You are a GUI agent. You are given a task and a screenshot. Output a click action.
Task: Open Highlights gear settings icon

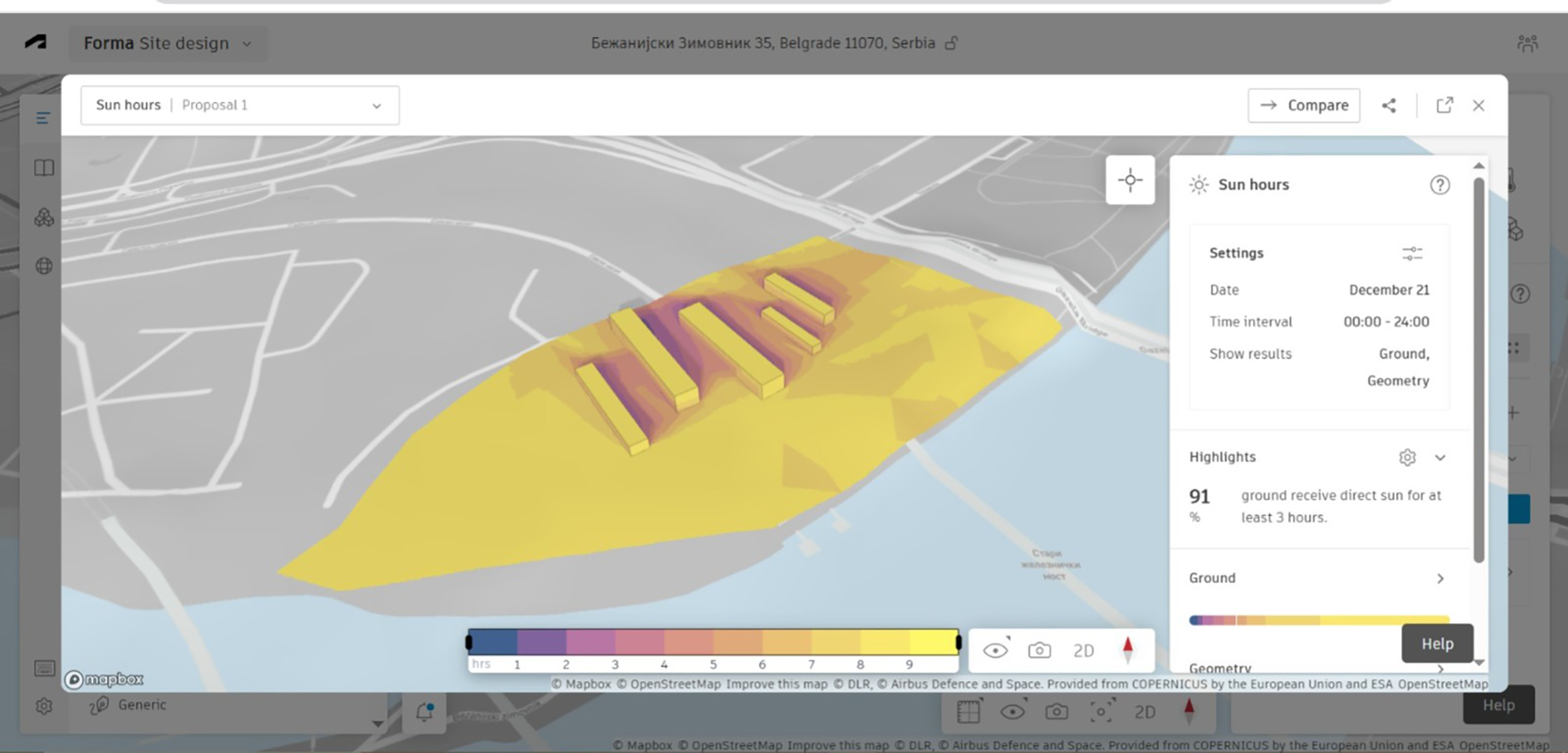click(x=1407, y=457)
